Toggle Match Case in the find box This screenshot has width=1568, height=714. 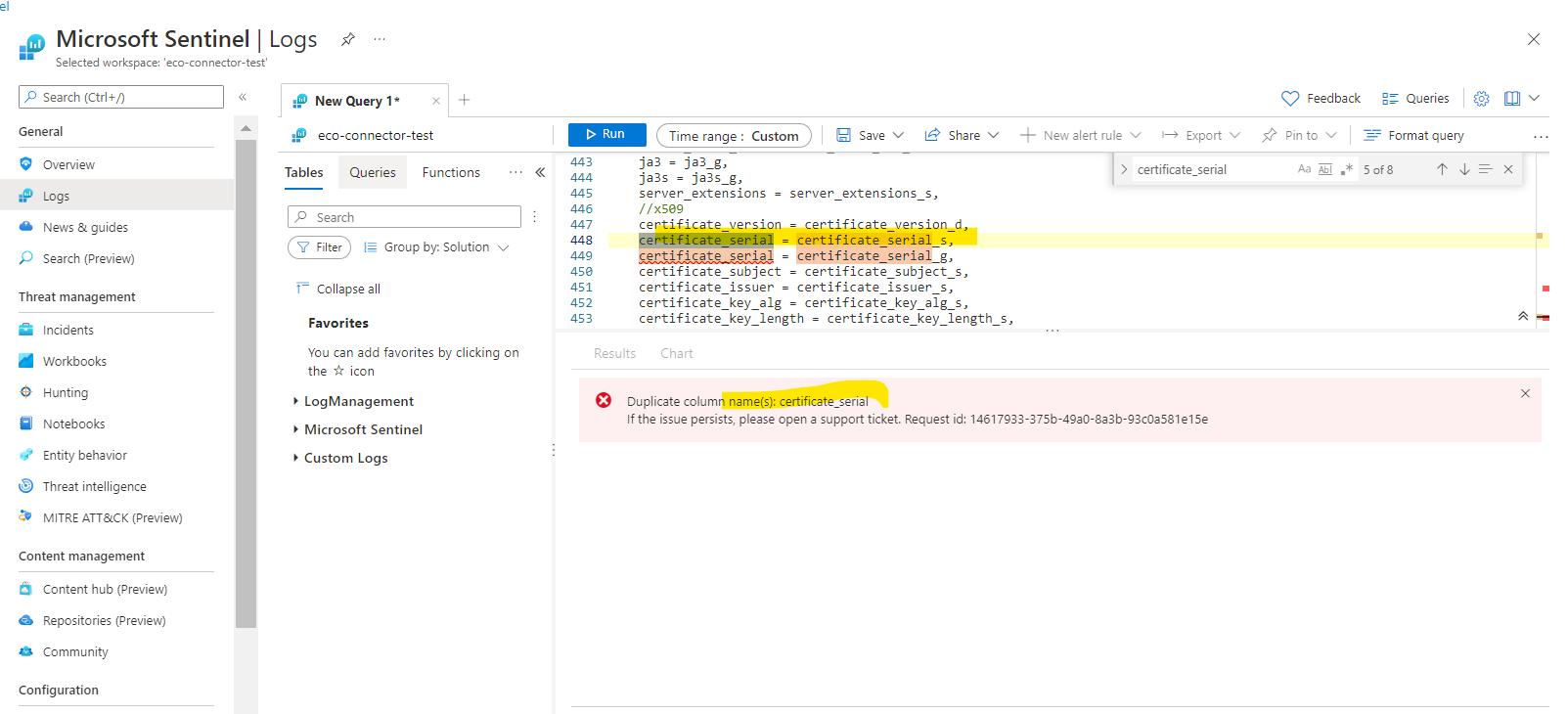(1304, 169)
